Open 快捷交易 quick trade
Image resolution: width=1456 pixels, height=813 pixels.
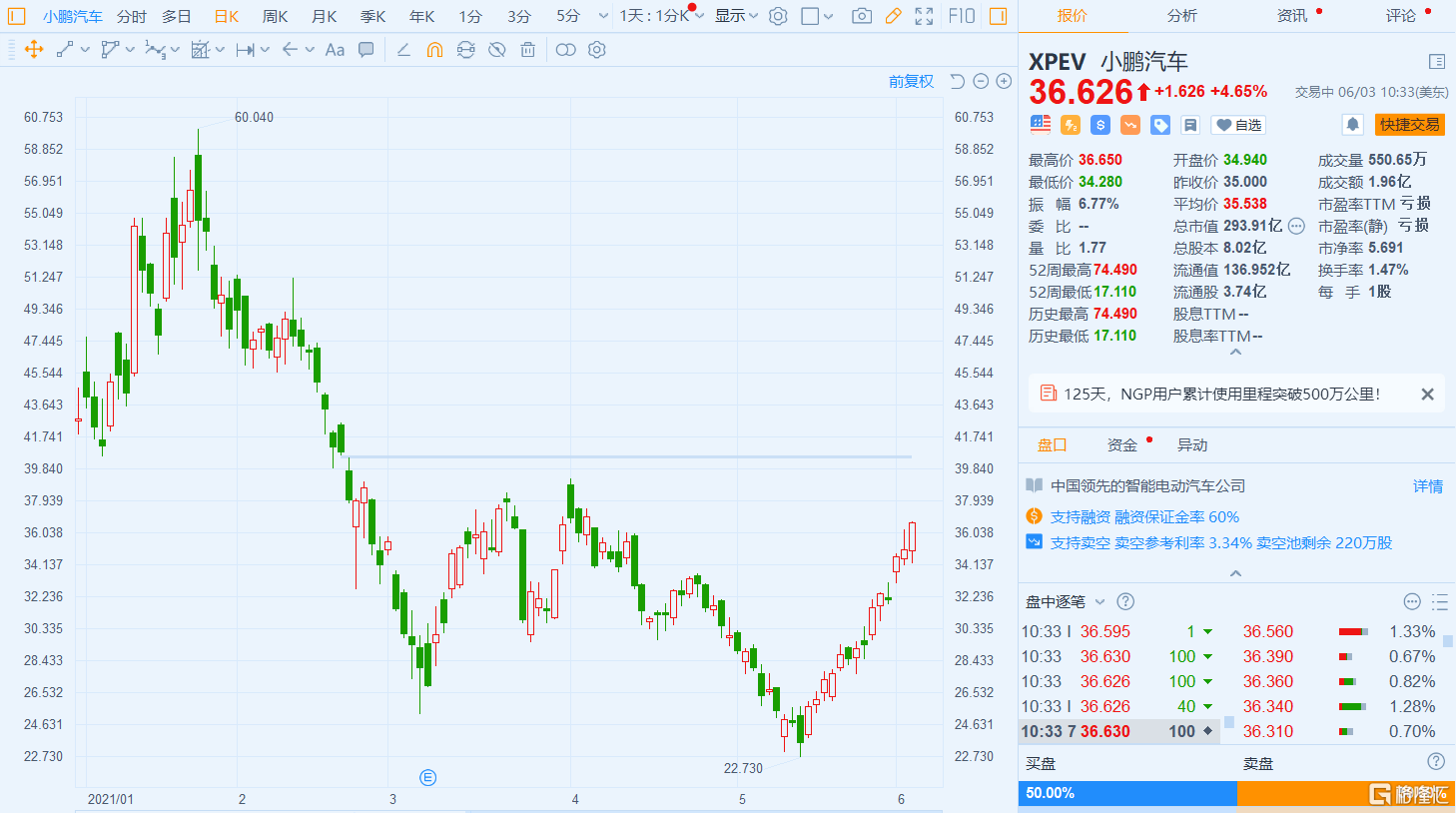pyautogui.click(x=1410, y=125)
